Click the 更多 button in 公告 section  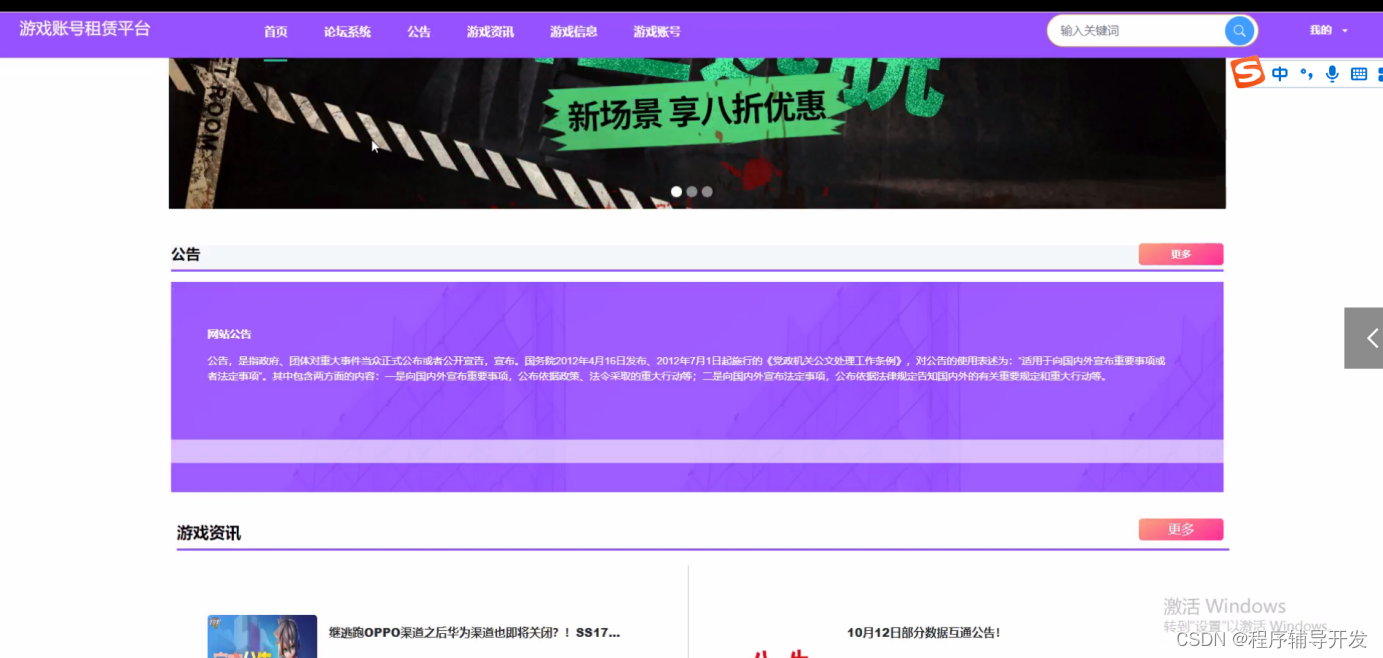coord(1181,254)
